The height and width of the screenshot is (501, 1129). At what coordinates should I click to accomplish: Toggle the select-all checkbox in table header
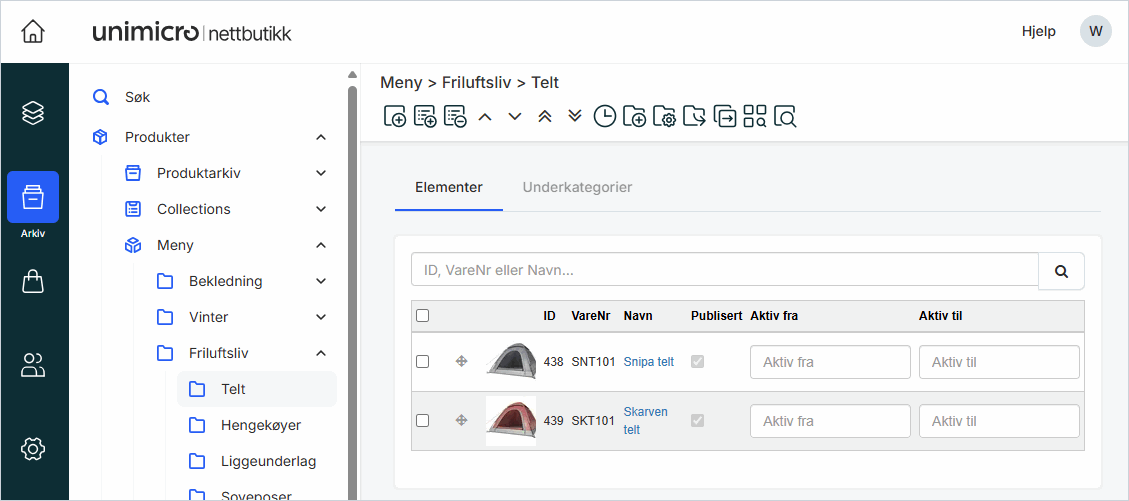[422, 316]
